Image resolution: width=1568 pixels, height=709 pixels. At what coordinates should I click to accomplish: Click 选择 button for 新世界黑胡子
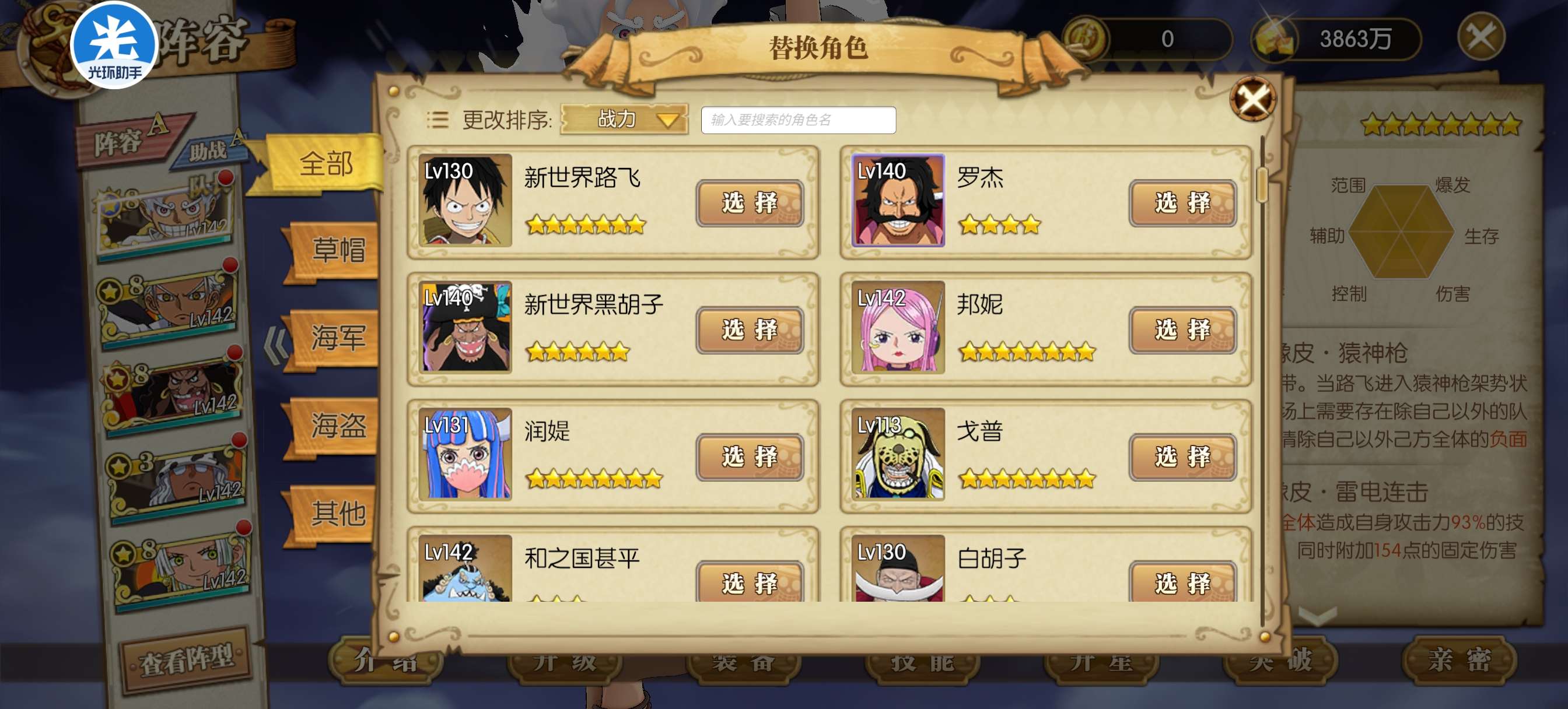pos(750,331)
